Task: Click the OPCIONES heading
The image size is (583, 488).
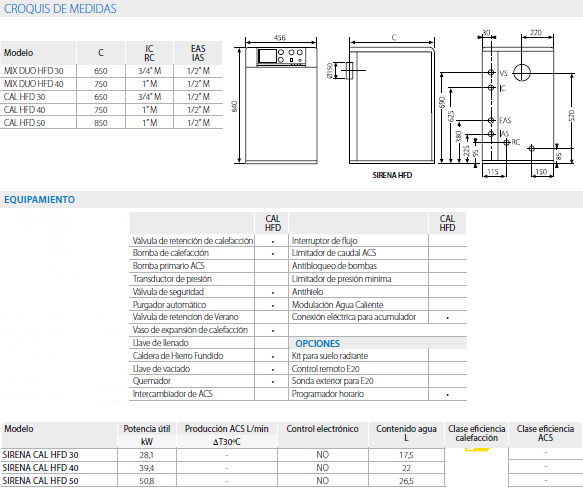Action: click(318, 343)
